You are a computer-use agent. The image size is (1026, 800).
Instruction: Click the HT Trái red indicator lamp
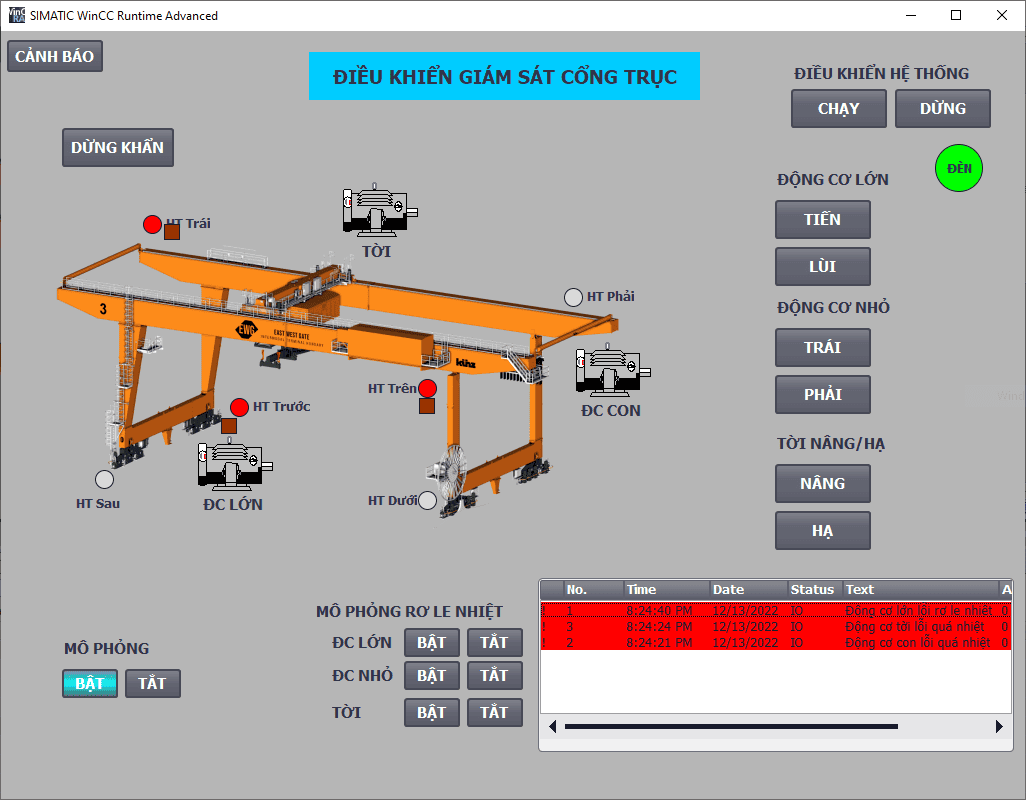(x=152, y=224)
